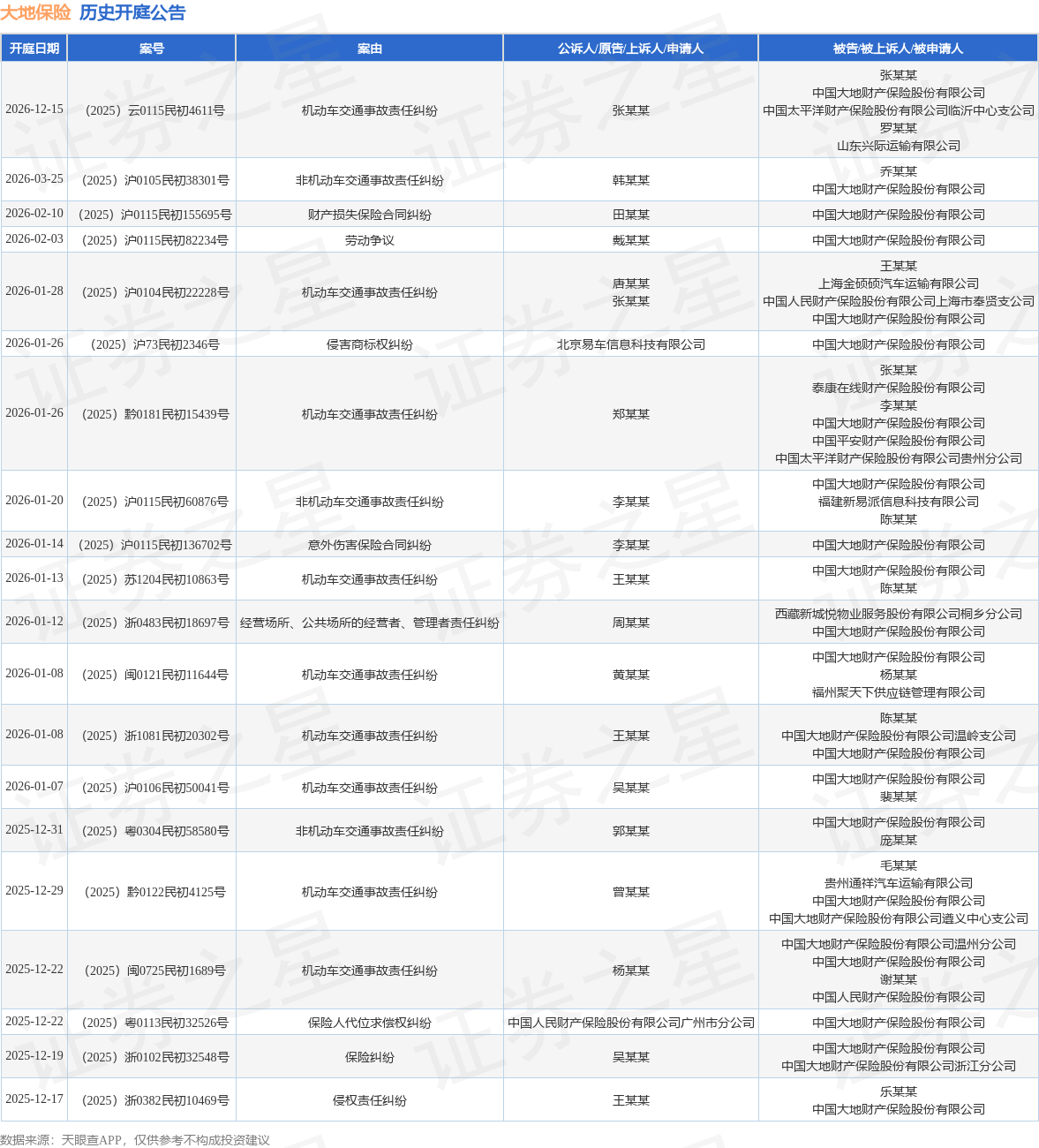Screen dimensions: 1039x1148
Task: Click case number (2025)沪0106民初50041号
Action: pos(152,788)
